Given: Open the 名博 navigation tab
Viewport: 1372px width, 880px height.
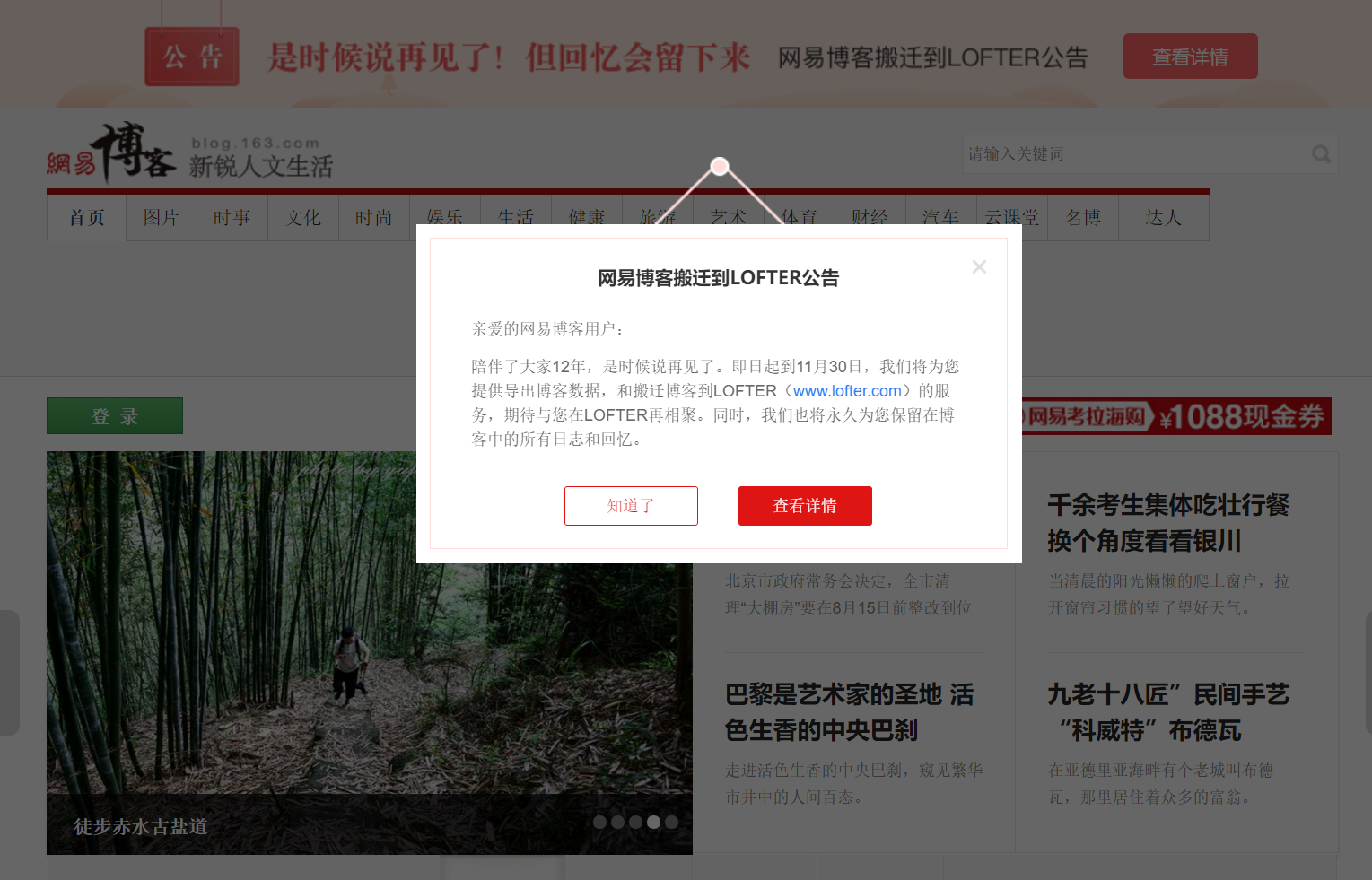Looking at the screenshot, I should coord(1083,218).
